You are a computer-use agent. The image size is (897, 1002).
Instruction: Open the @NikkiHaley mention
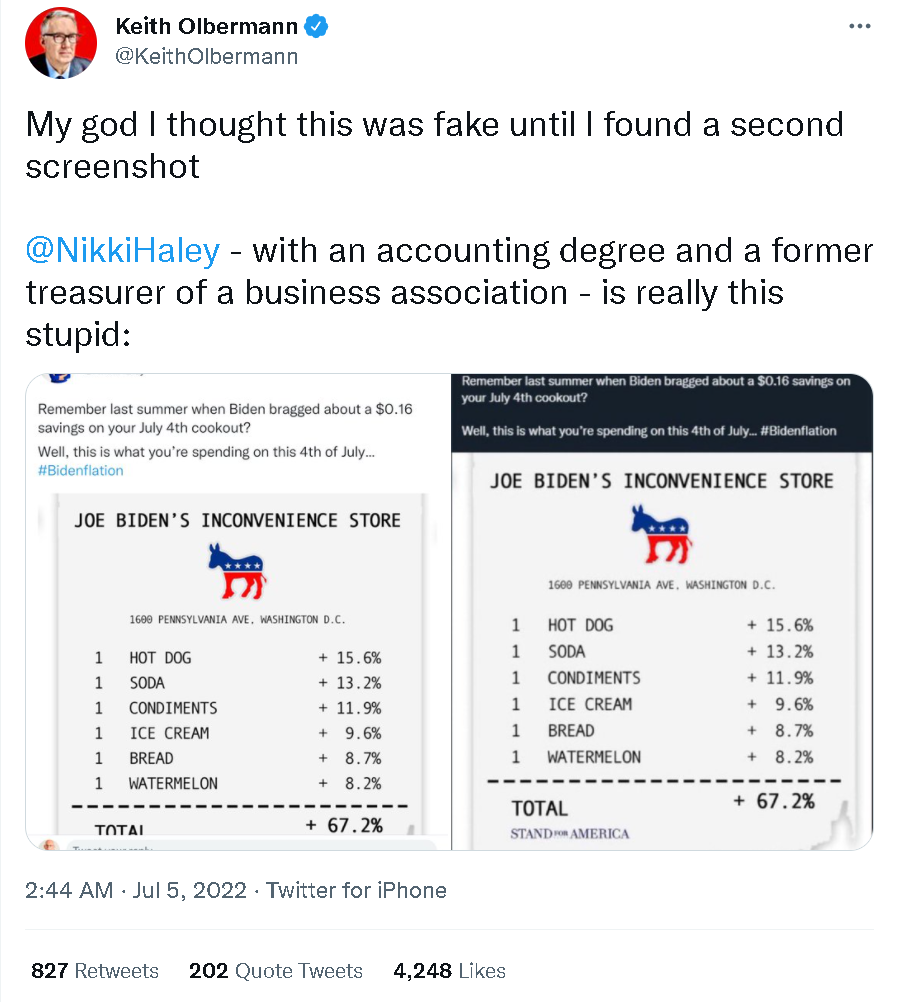tap(122, 249)
